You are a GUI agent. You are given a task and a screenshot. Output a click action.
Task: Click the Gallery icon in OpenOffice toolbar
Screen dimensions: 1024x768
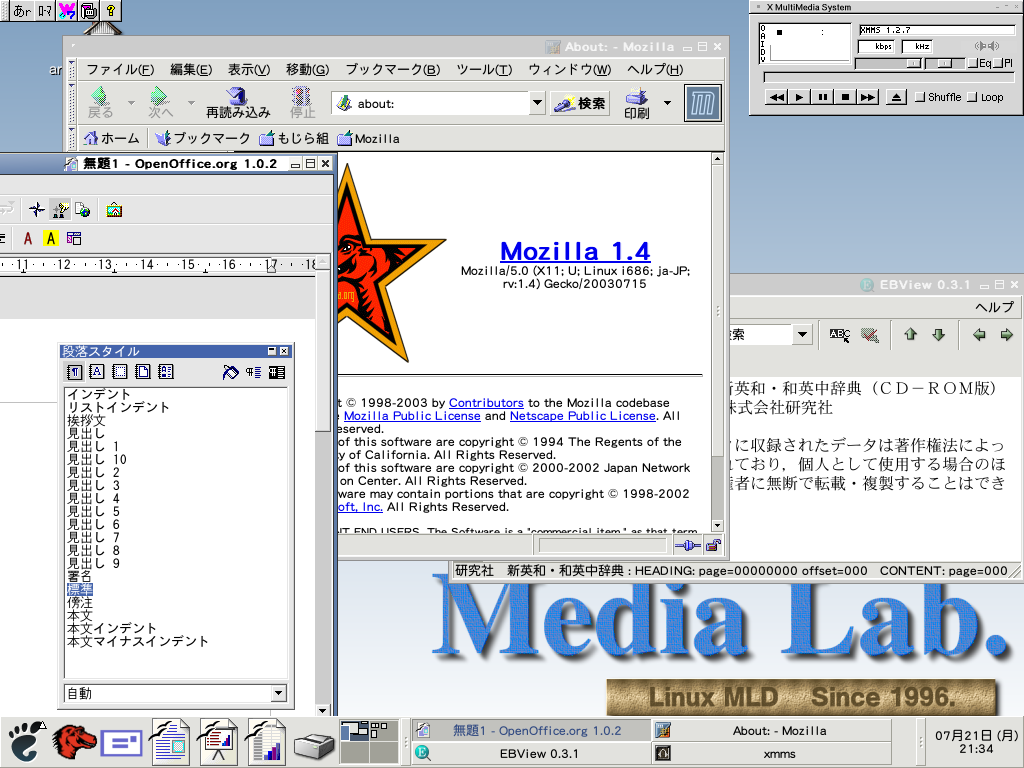(114, 210)
